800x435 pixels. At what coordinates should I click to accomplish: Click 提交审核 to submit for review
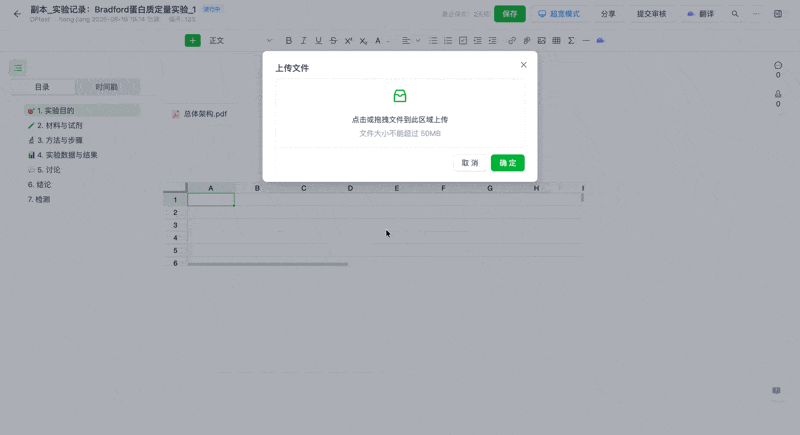coord(651,14)
